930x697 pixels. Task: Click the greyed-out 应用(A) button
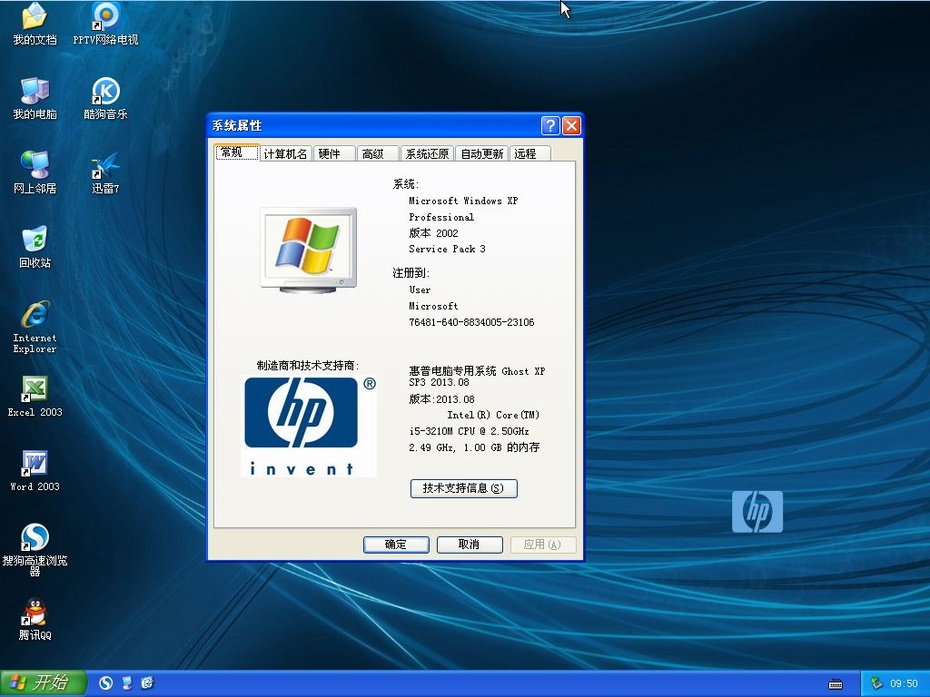[542, 545]
